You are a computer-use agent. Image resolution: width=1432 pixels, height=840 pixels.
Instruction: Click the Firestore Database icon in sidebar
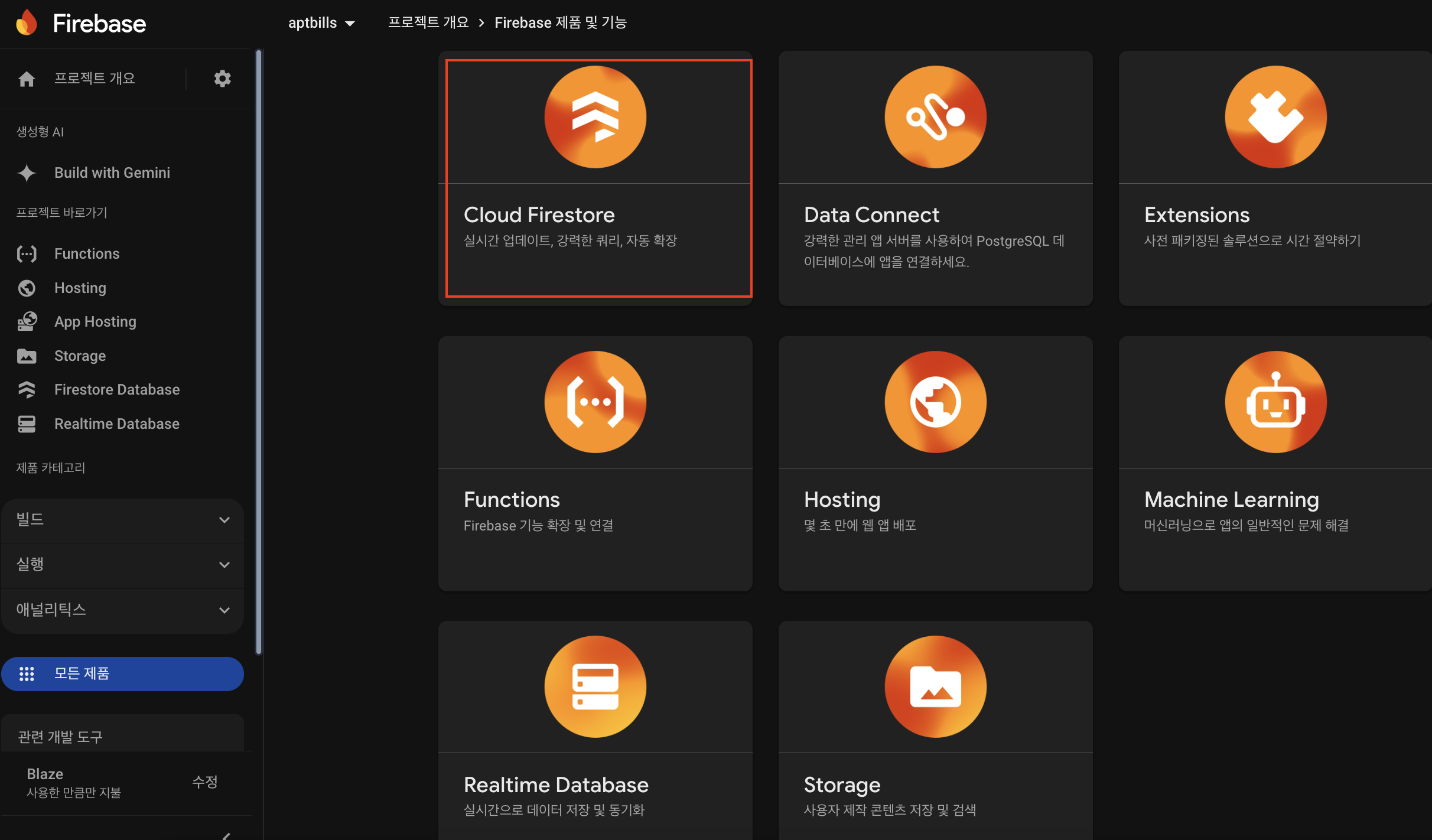pos(27,390)
